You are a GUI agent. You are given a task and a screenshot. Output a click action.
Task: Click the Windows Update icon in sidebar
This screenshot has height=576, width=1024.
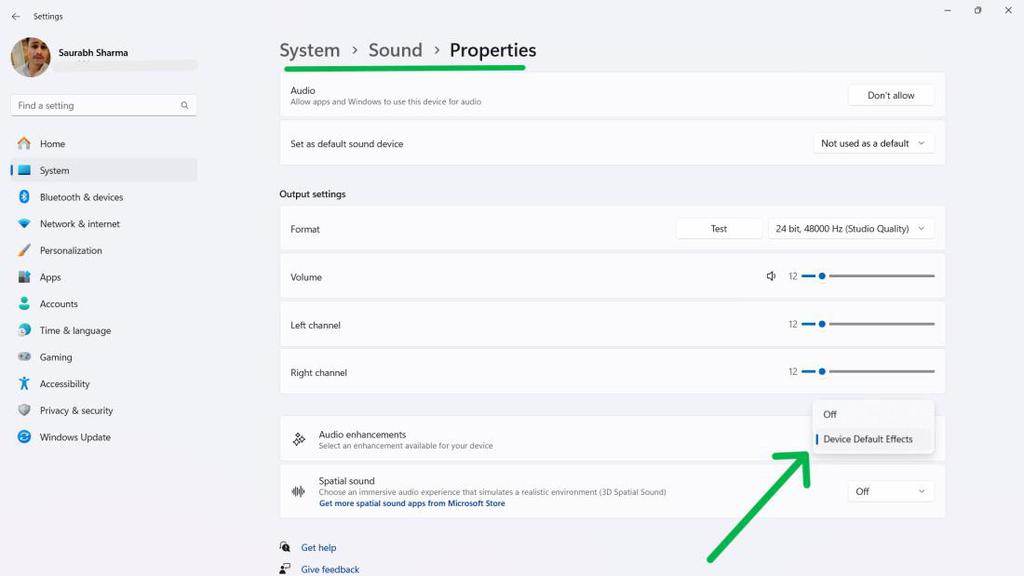click(x=24, y=437)
